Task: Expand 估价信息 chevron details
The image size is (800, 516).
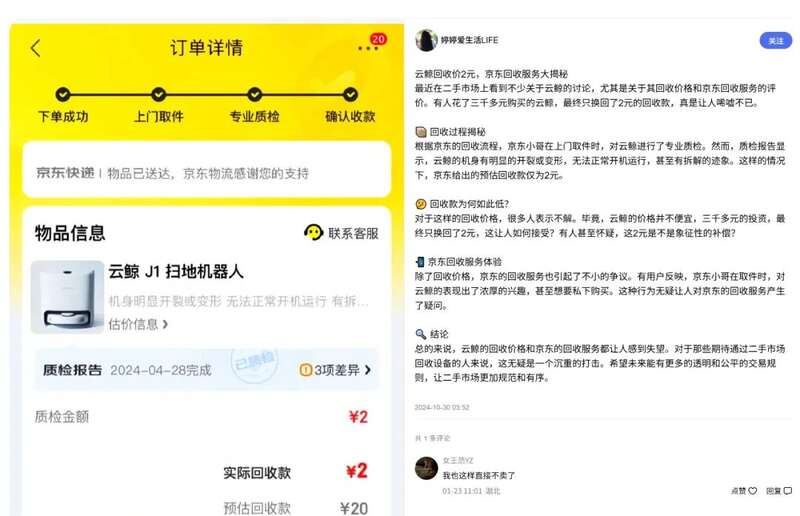Action: coord(165,324)
